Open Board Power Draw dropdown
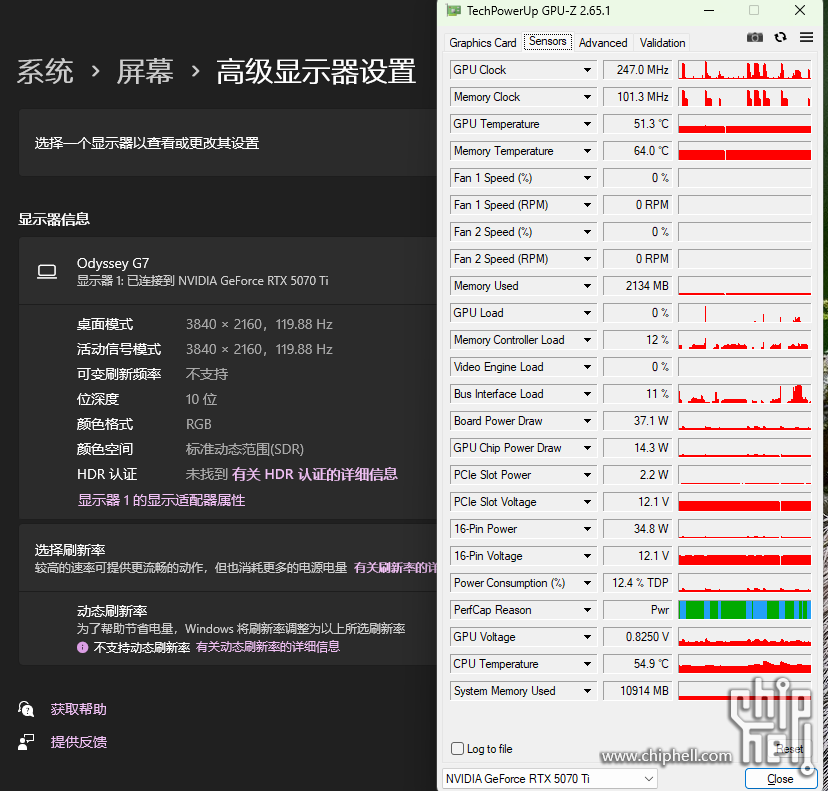The height and width of the screenshot is (791, 828). tap(587, 421)
